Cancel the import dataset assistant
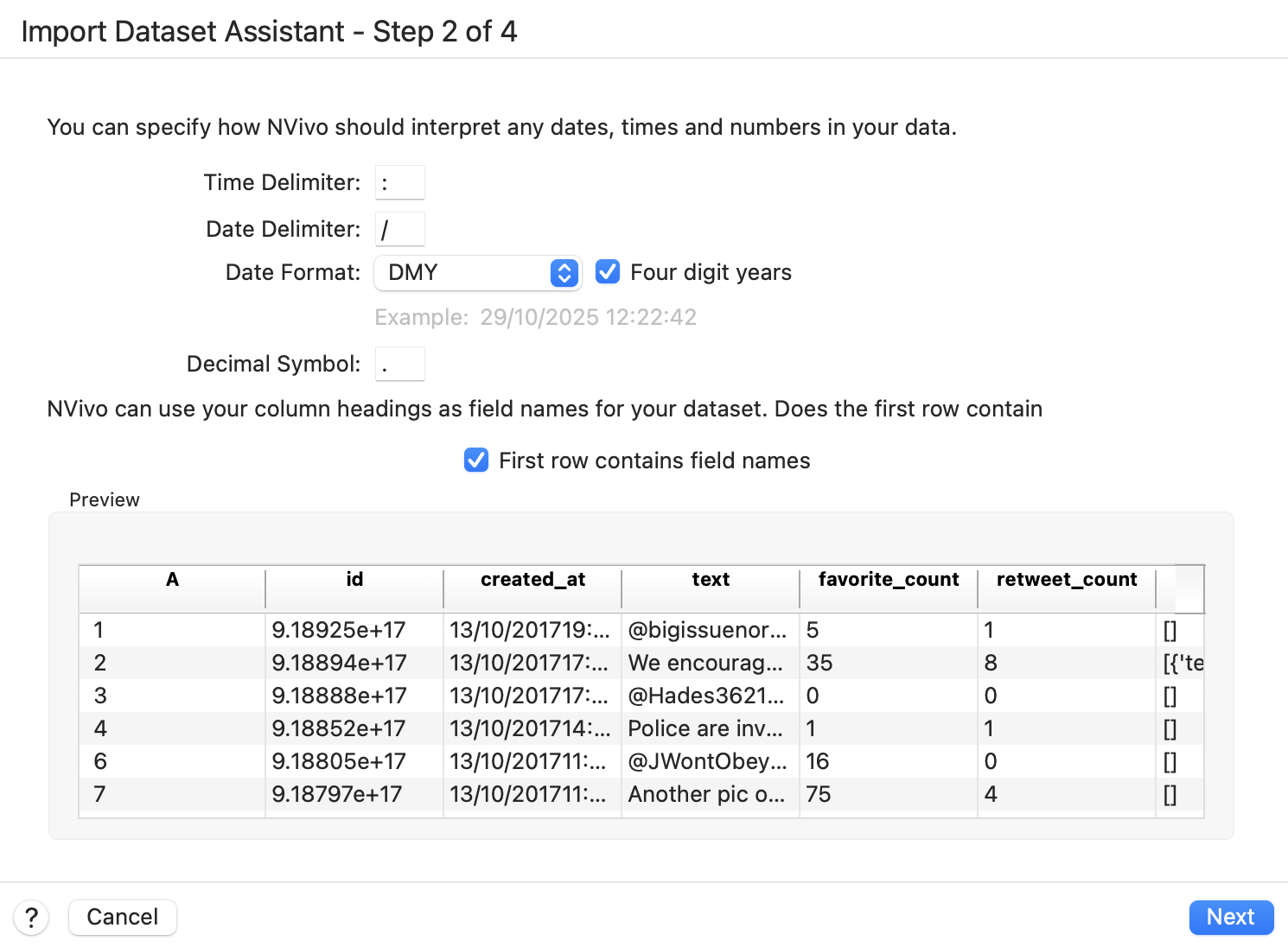1288x947 pixels. click(x=123, y=917)
